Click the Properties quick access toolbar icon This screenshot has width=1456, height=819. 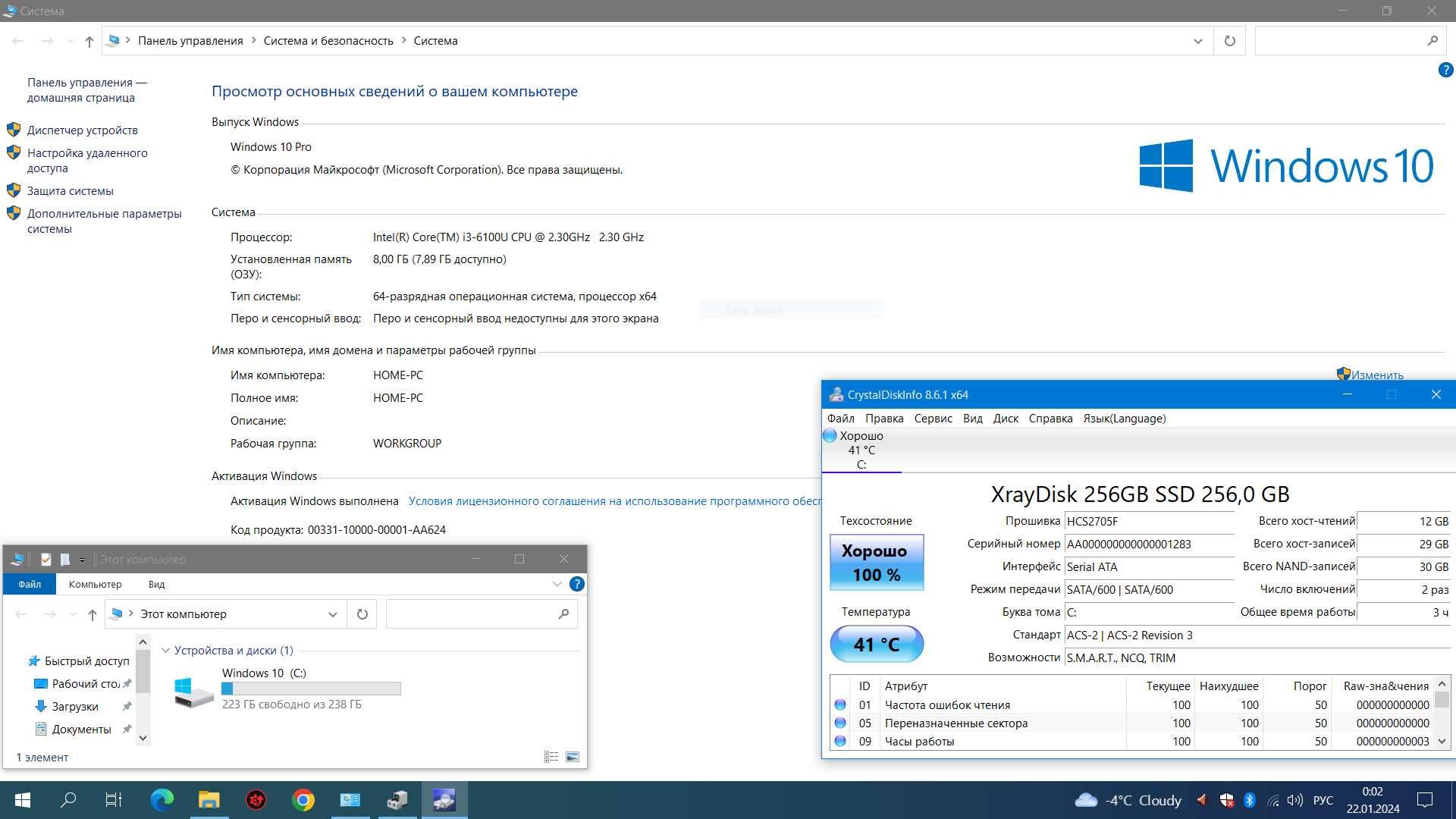click(x=46, y=560)
